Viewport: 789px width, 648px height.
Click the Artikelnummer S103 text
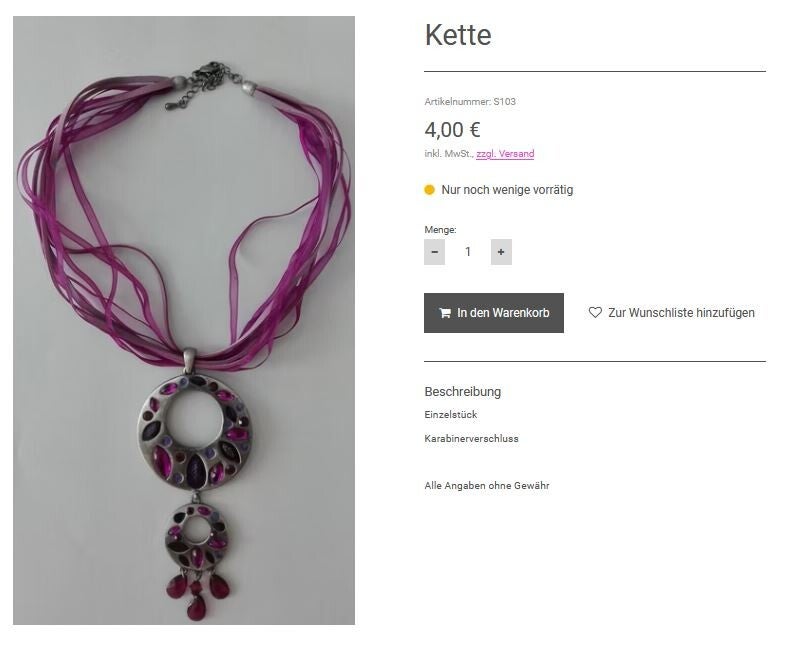pyautogui.click(x=470, y=102)
